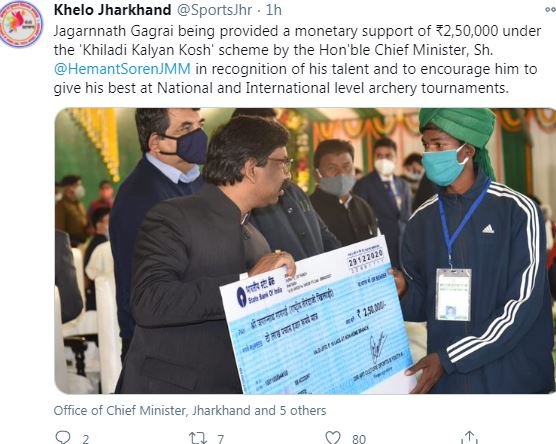The width and height of the screenshot is (556, 444).
Task: Click the 'and 5 others' tagged text
Action: coord(290,411)
